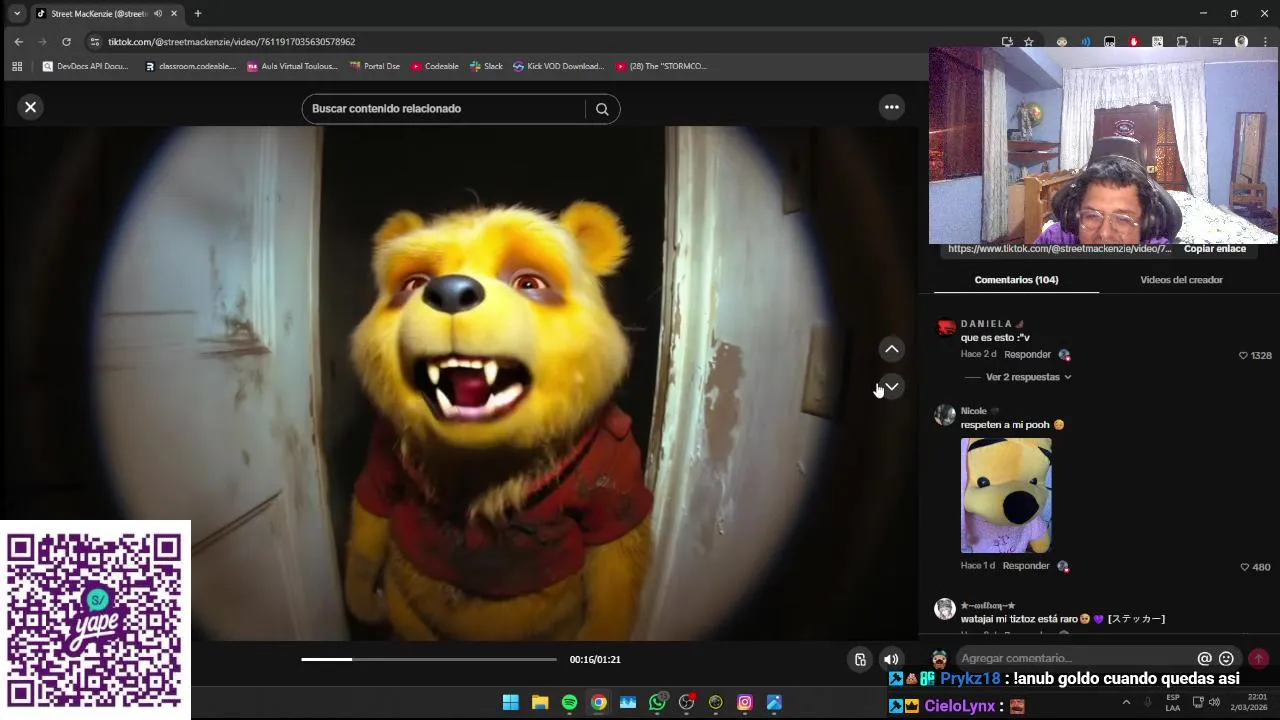Open Instagram from the taskbar

pyautogui.click(x=745, y=702)
